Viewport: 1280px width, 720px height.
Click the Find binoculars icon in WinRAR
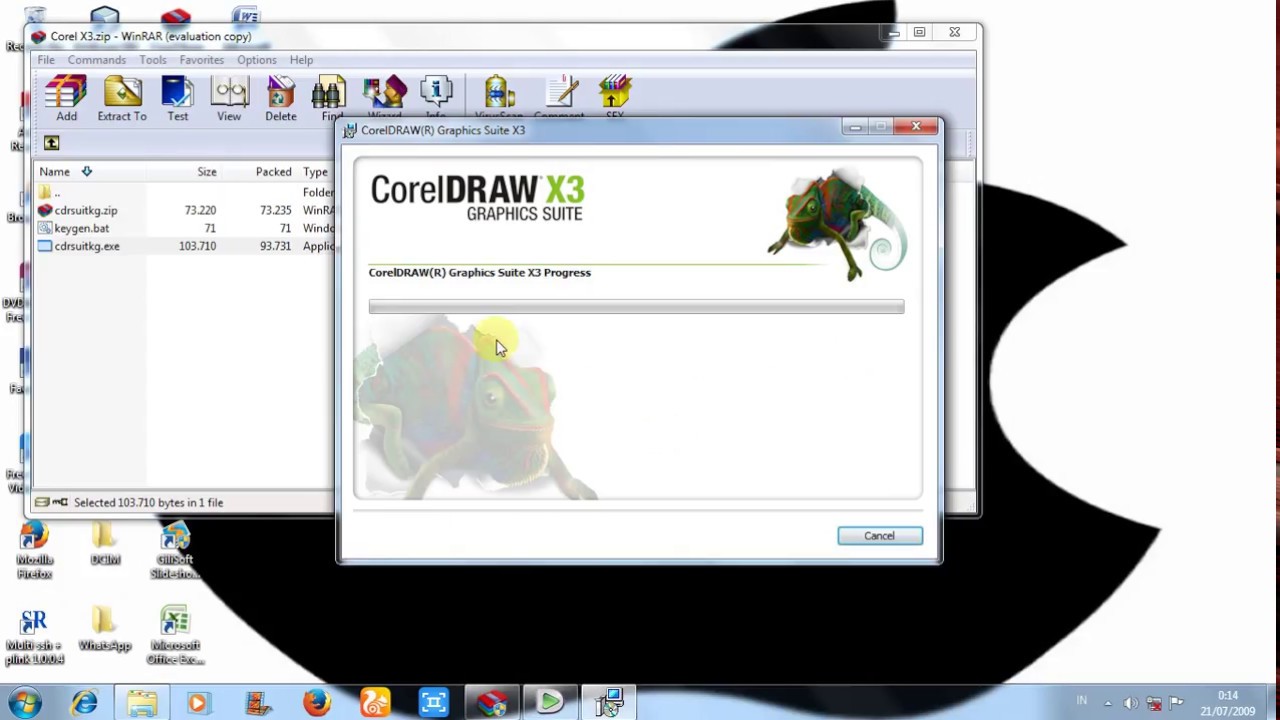(x=329, y=98)
